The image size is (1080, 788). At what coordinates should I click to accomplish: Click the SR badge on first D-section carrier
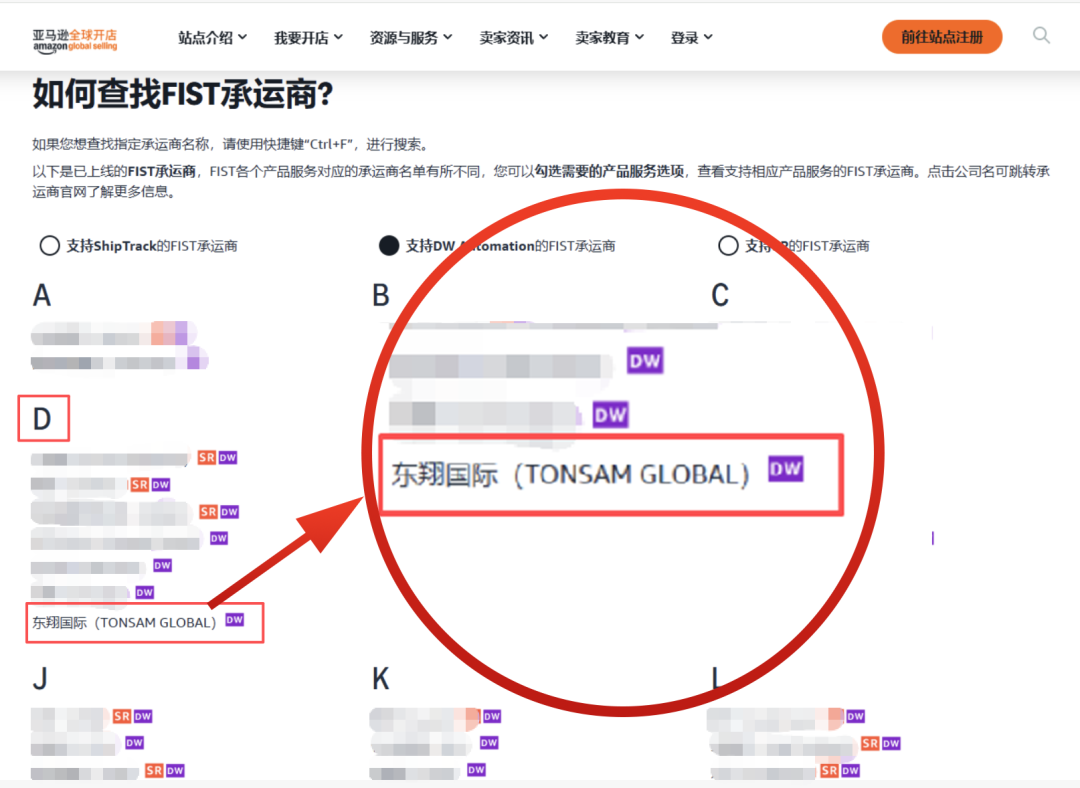pos(207,457)
